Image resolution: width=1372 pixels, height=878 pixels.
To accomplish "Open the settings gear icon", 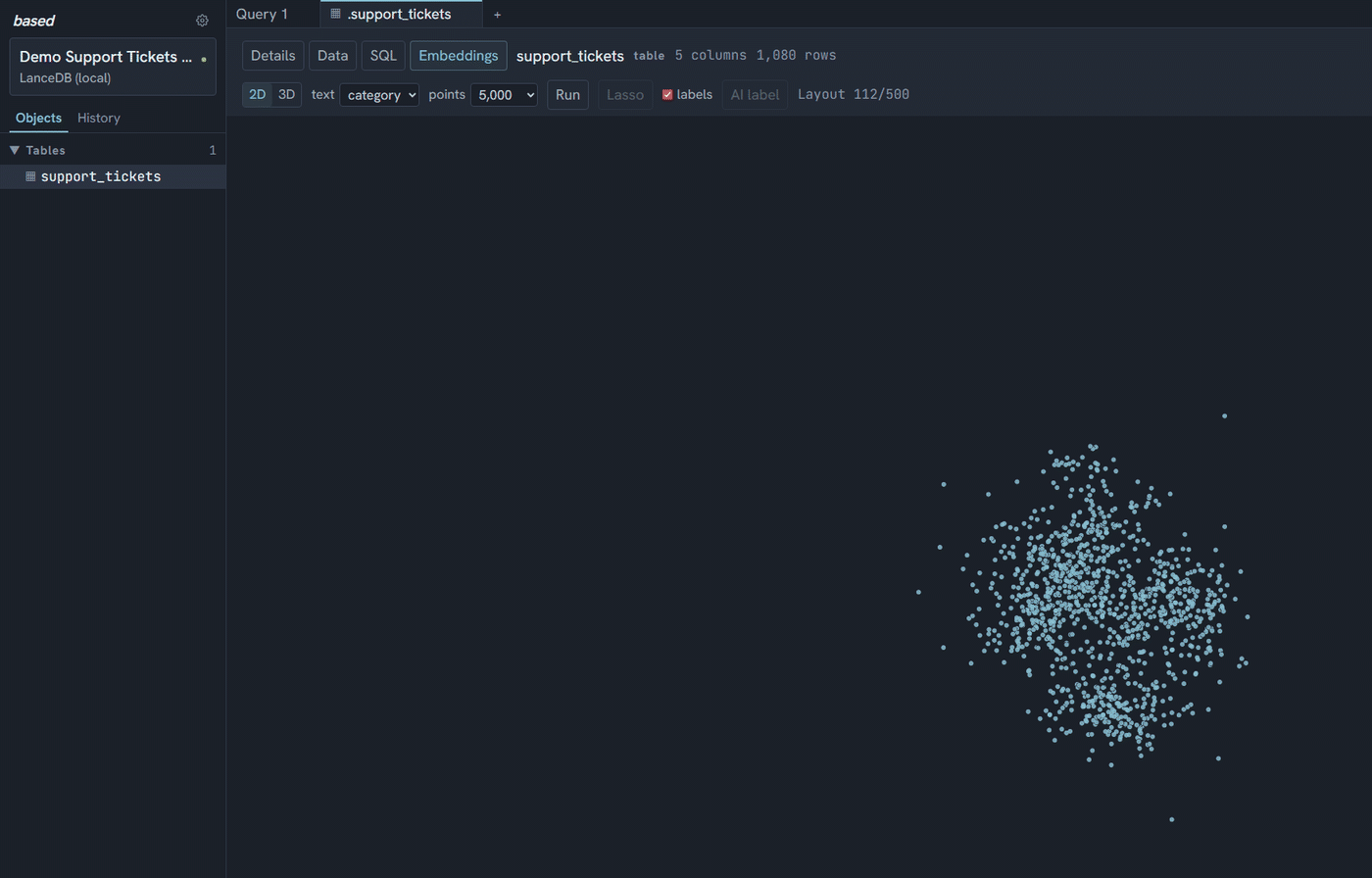I will 202,21.
